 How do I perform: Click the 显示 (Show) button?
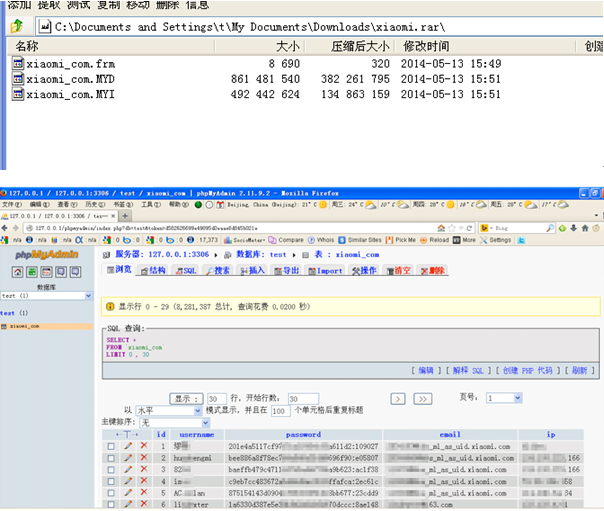click(x=186, y=398)
